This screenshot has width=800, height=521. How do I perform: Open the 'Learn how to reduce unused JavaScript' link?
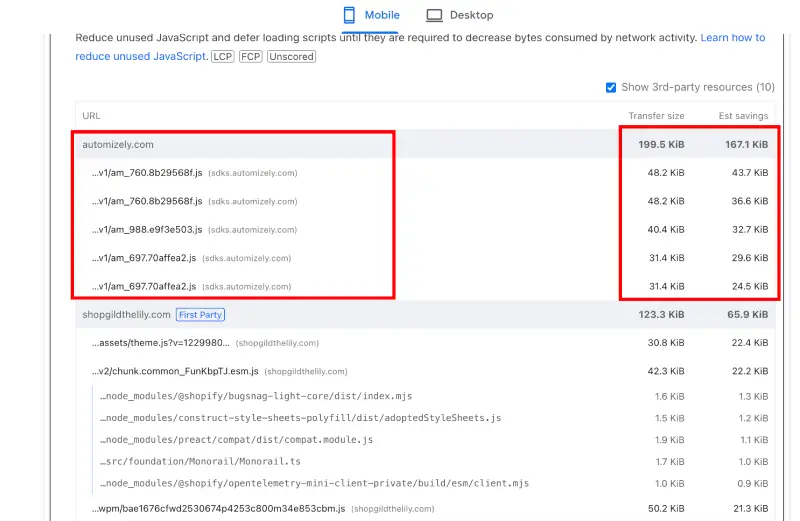tap(733, 38)
